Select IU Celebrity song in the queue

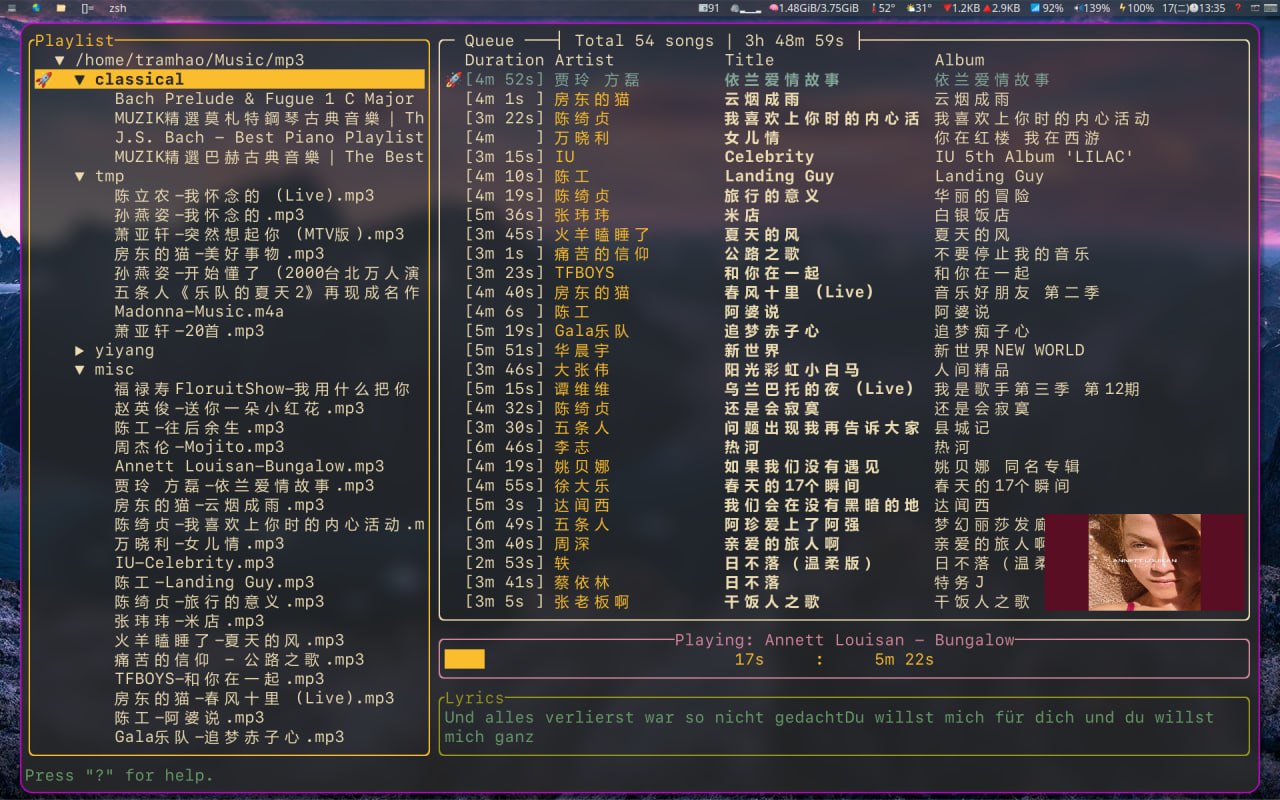coord(768,157)
